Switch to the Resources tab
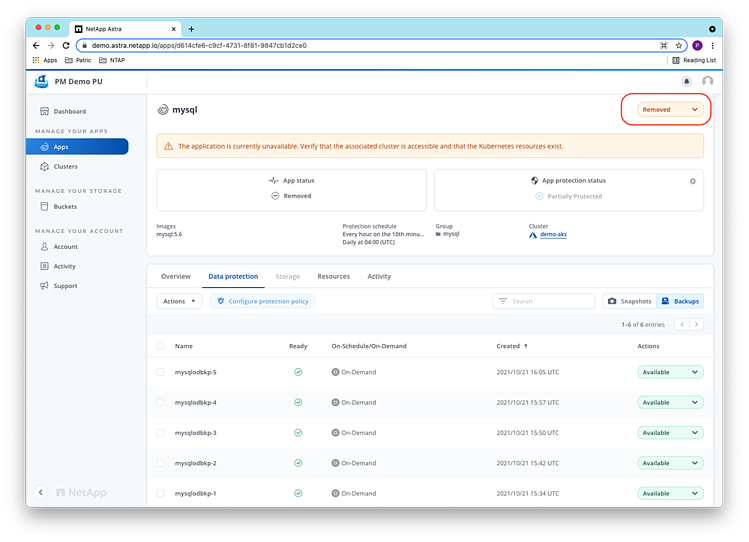 [333, 276]
